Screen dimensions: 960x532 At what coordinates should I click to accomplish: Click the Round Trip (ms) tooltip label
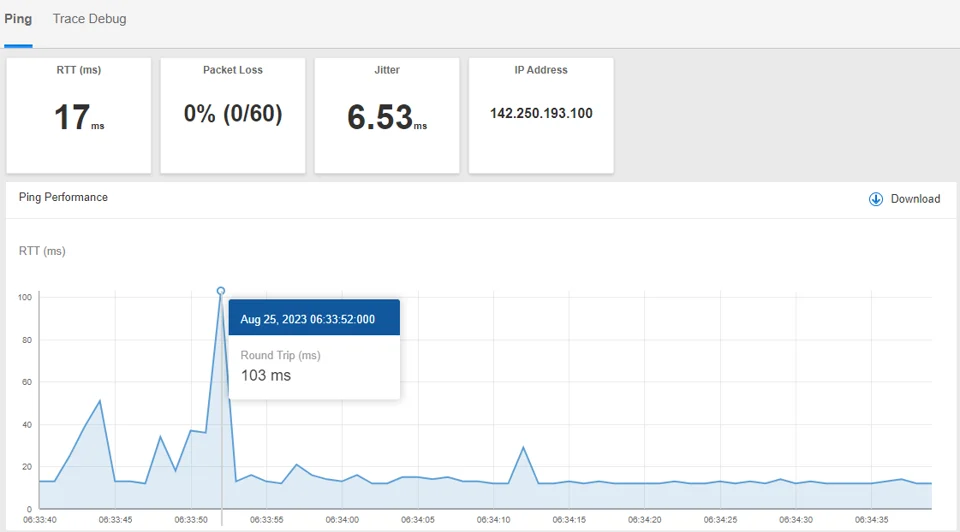point(280,355)
